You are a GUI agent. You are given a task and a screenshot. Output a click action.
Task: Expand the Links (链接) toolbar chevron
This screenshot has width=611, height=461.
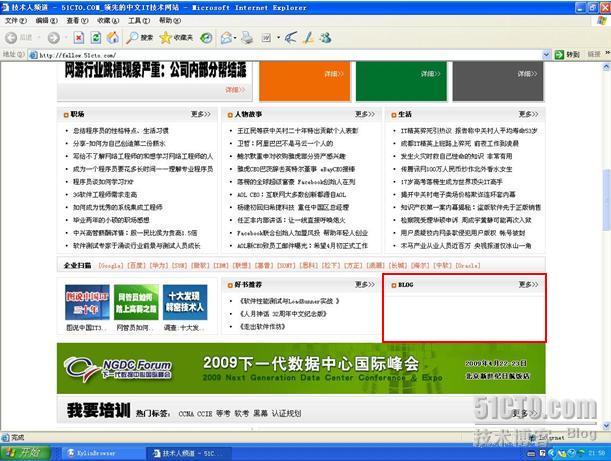[x=607, y=53]
